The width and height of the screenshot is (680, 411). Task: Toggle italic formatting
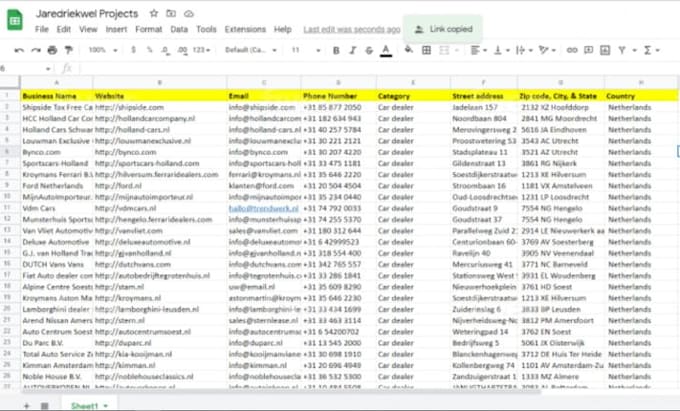353,50
